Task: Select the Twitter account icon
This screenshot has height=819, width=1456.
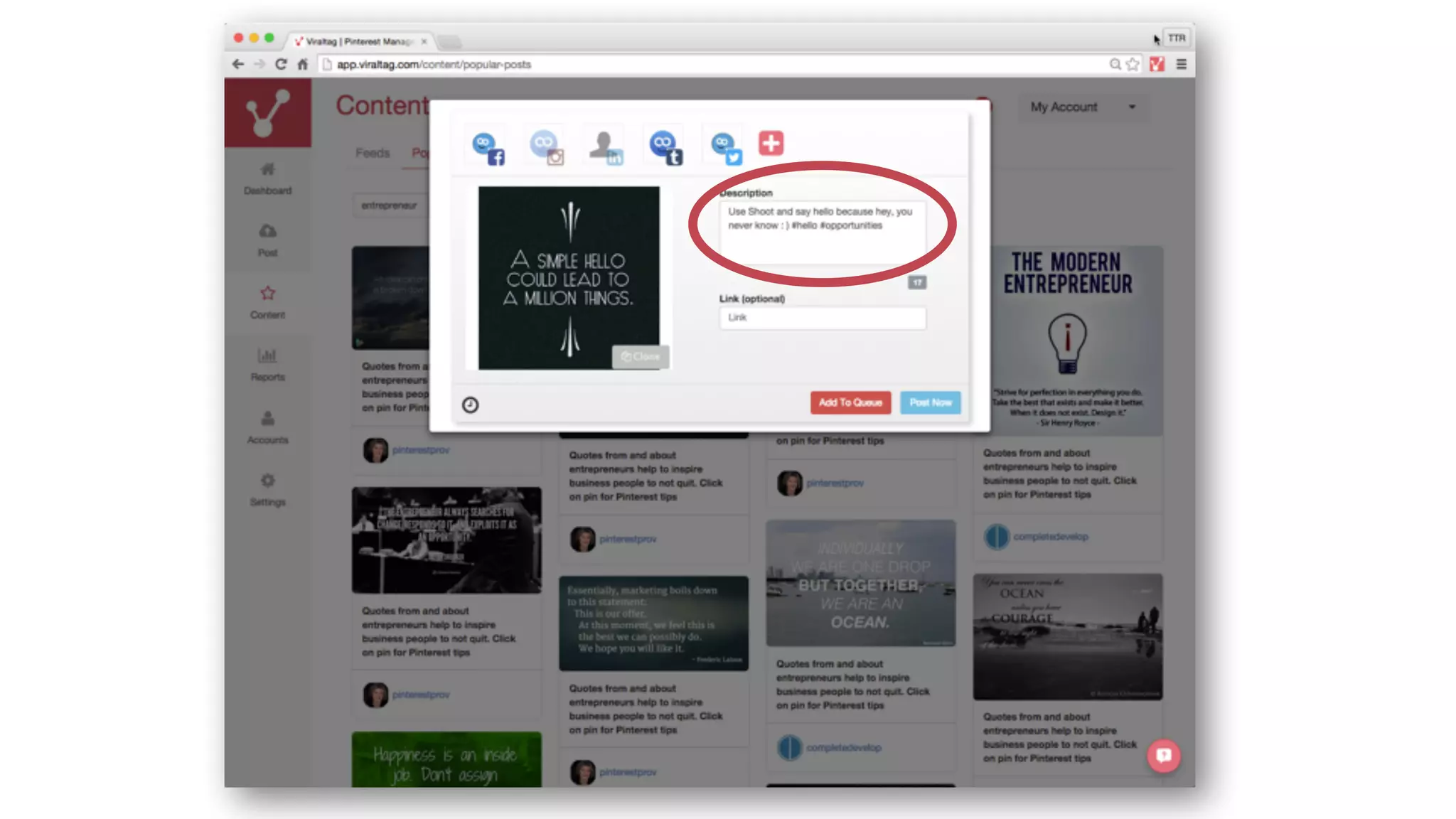Action: (x=725, y=148)
